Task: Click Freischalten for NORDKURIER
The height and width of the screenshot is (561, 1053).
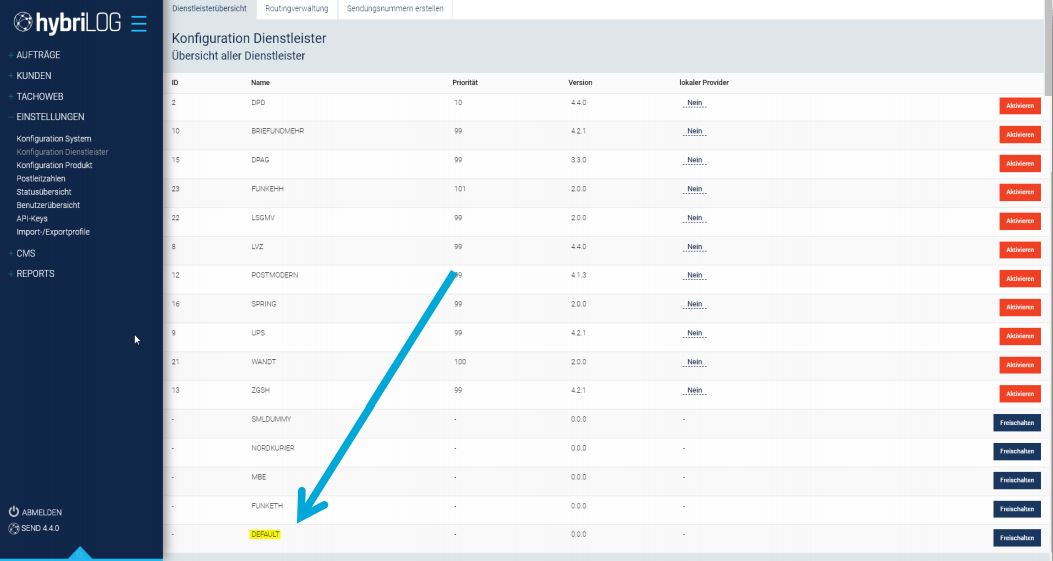Action: pyautogui.click(x=1017, y=451)
